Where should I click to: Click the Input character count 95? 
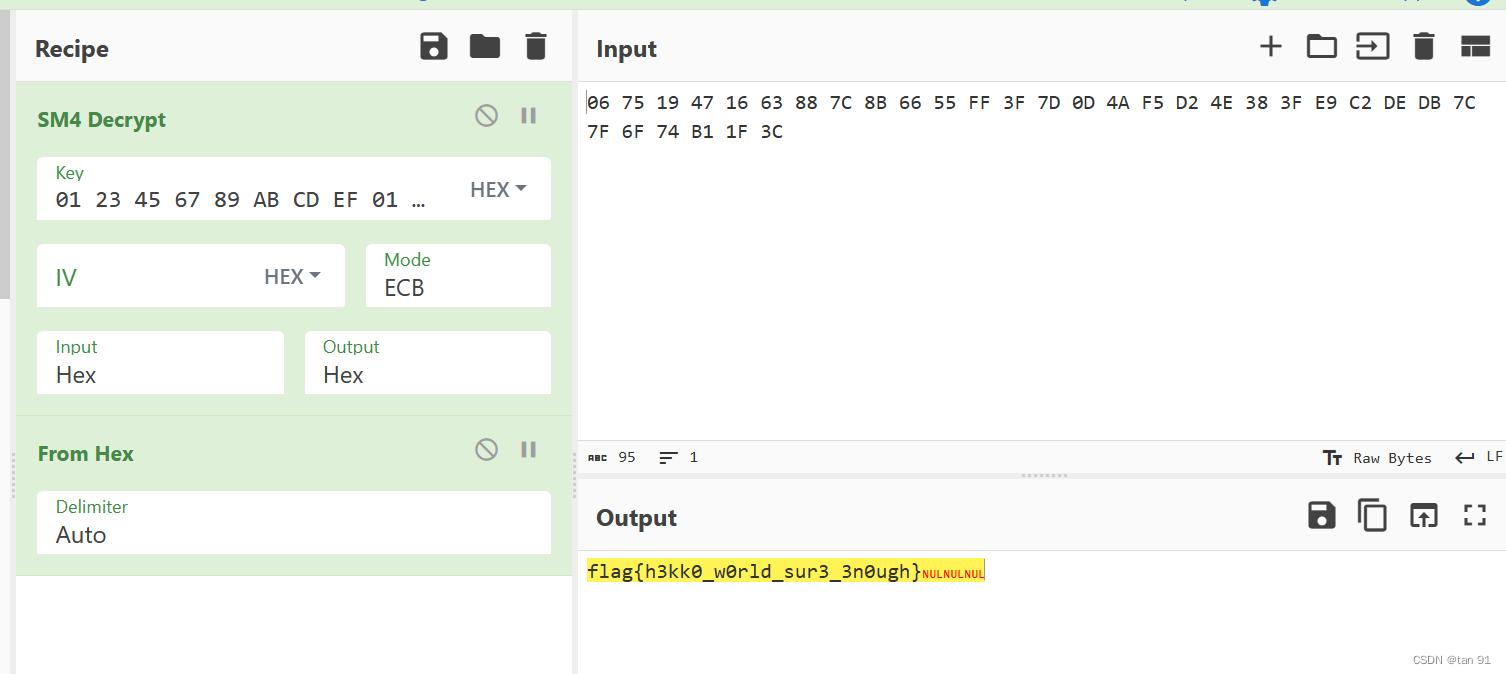pyautogui.click(x=612, y=457)
